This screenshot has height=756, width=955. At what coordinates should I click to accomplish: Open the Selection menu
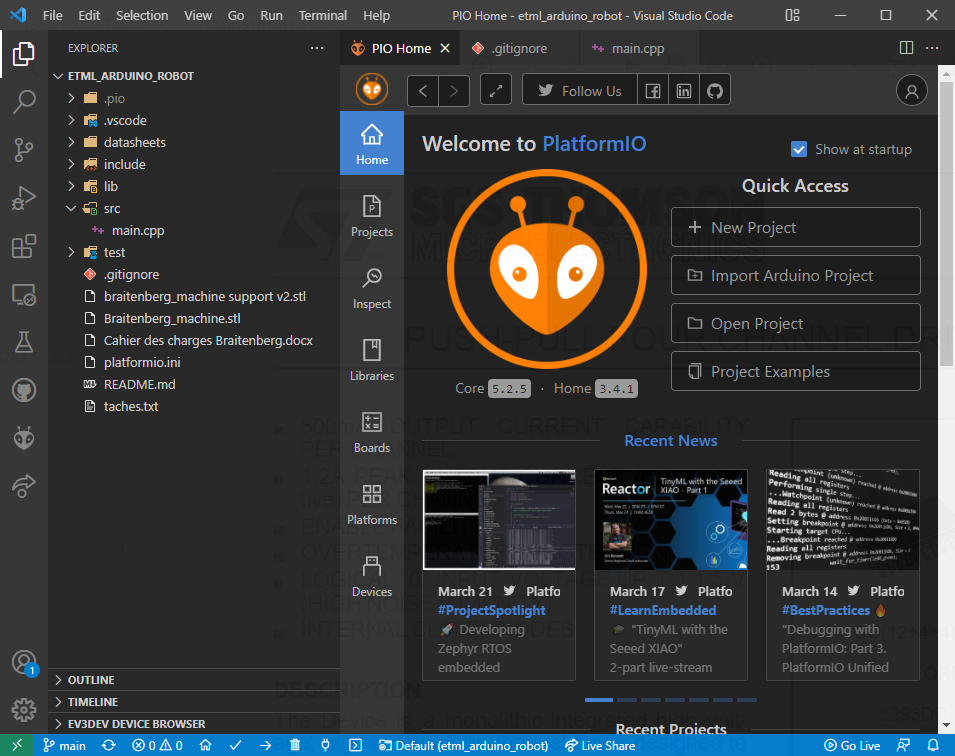tap(142, 15)
